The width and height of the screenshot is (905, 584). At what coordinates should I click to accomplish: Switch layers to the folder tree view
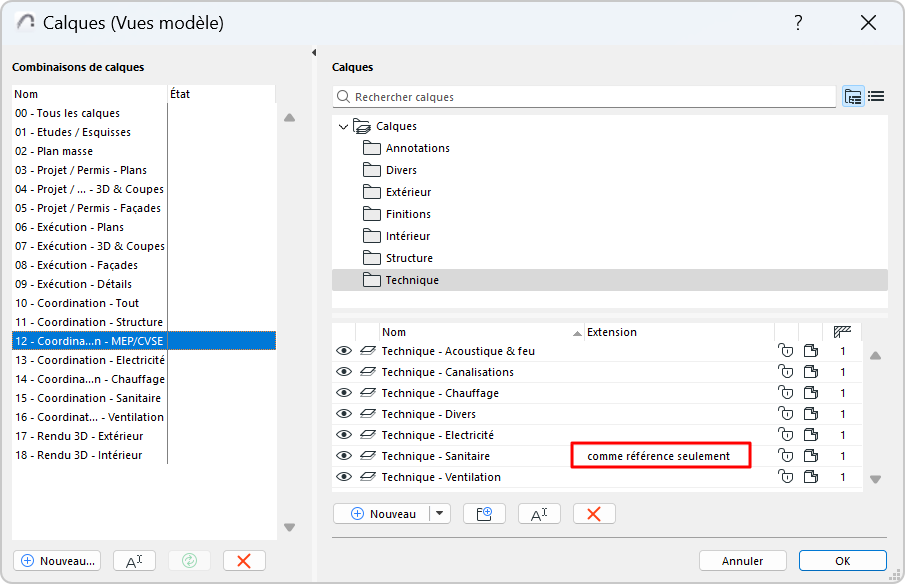853,97
